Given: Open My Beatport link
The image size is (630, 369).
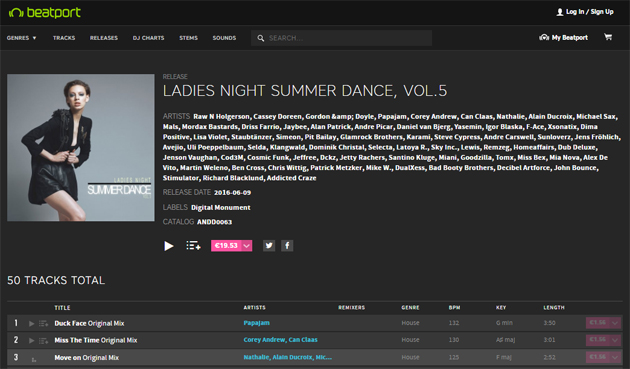Looking at the screenshot, I should [x=569, y=37].
